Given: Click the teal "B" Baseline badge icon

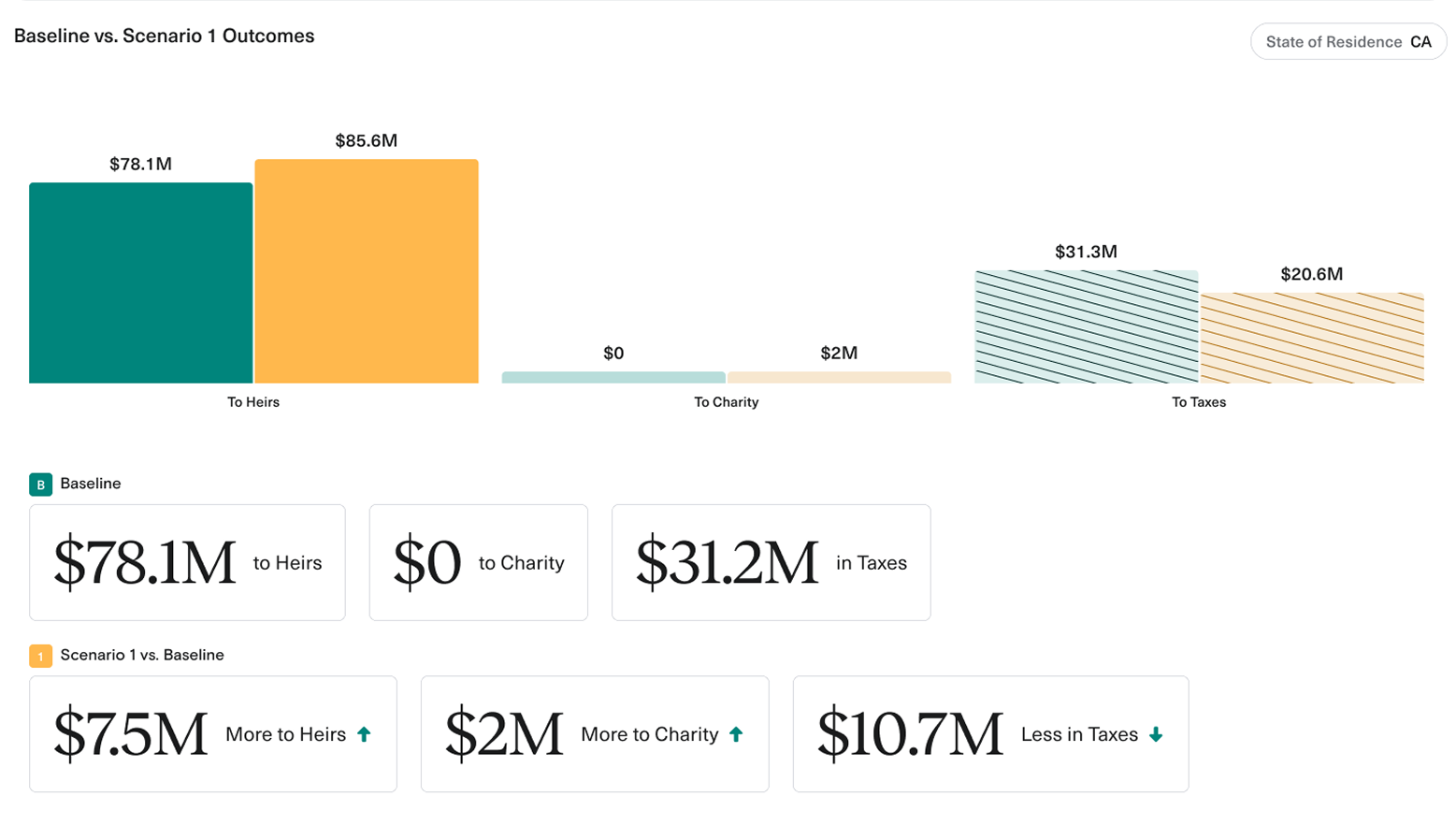Looking at the screenshot, I should (41, 484).
